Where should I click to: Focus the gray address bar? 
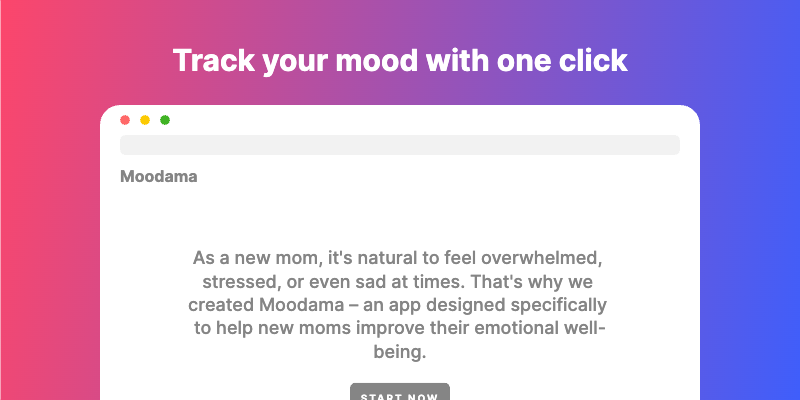pos(400,145)
